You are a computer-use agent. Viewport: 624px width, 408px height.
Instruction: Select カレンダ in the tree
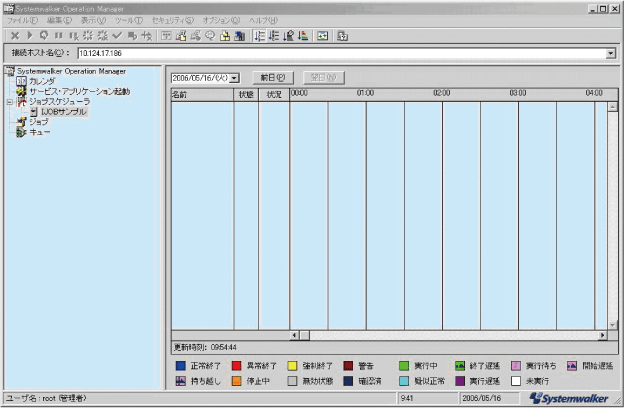42,81
